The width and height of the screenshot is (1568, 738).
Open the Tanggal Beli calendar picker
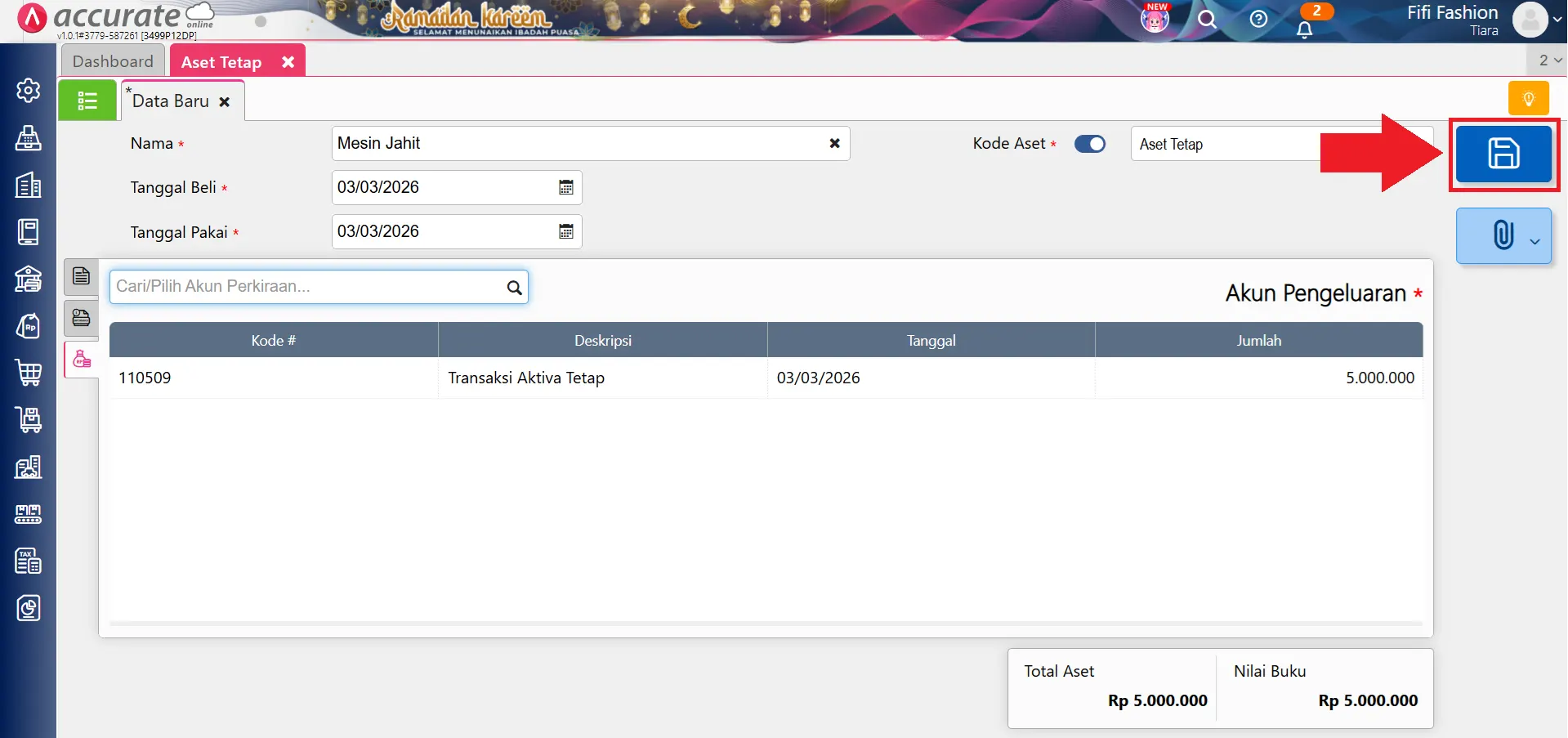[x=565, y=188]
